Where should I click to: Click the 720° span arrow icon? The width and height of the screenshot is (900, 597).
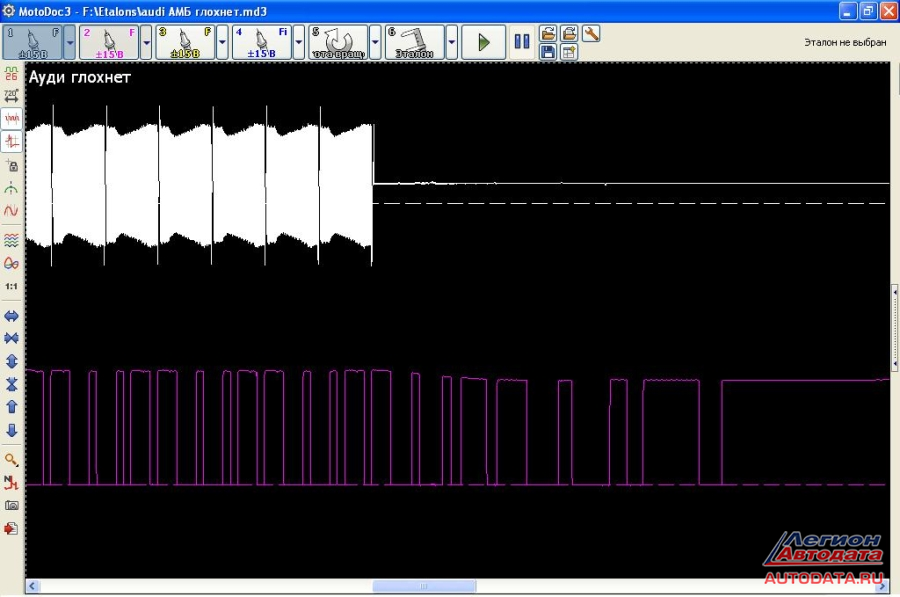click(11, 95)
